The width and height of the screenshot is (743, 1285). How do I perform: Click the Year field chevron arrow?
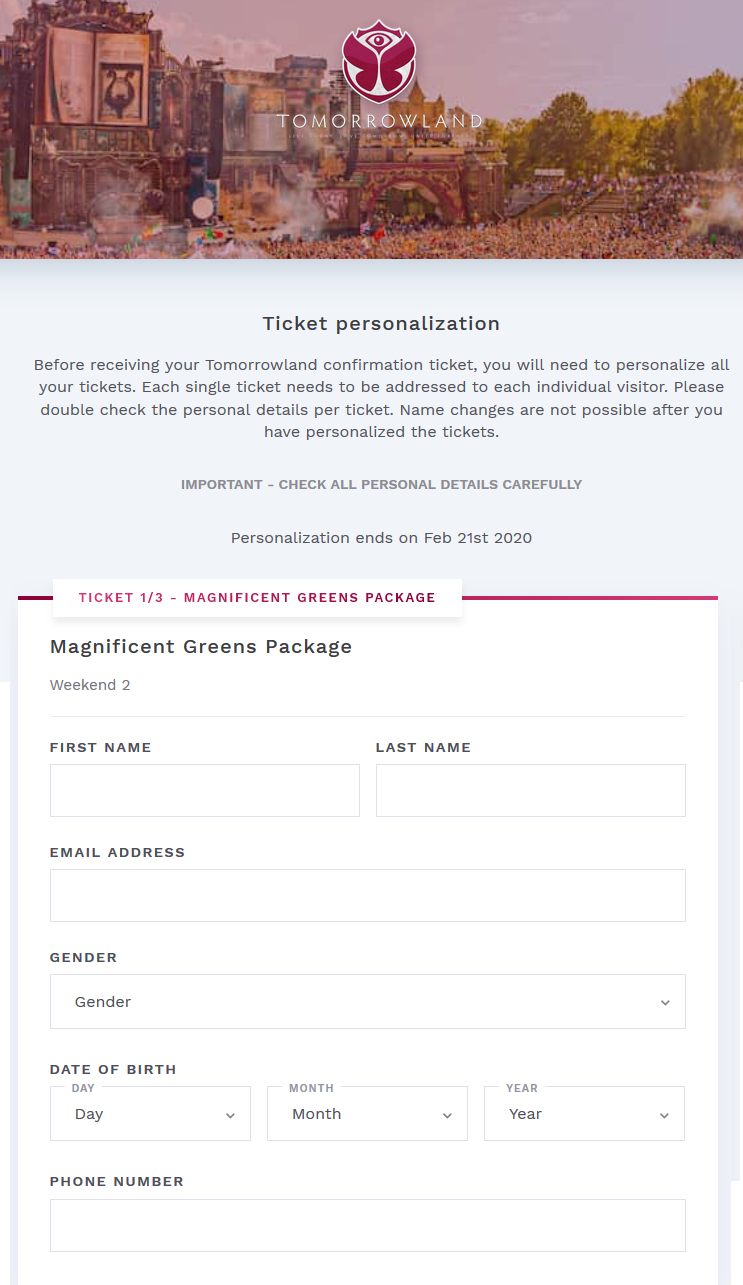click(x=662, y=1113)
